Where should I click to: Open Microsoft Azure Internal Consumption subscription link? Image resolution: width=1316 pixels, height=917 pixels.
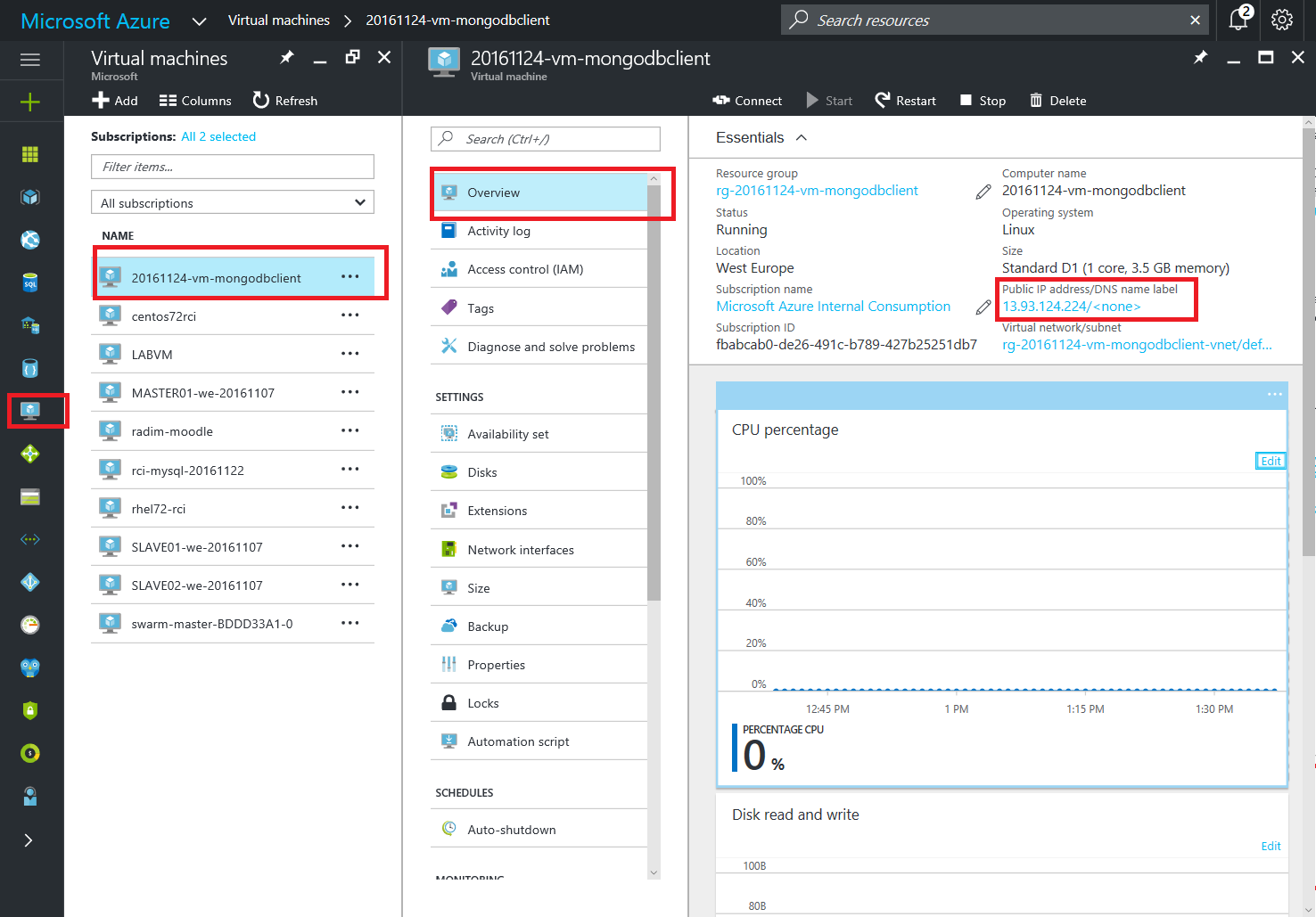(833, 307)
